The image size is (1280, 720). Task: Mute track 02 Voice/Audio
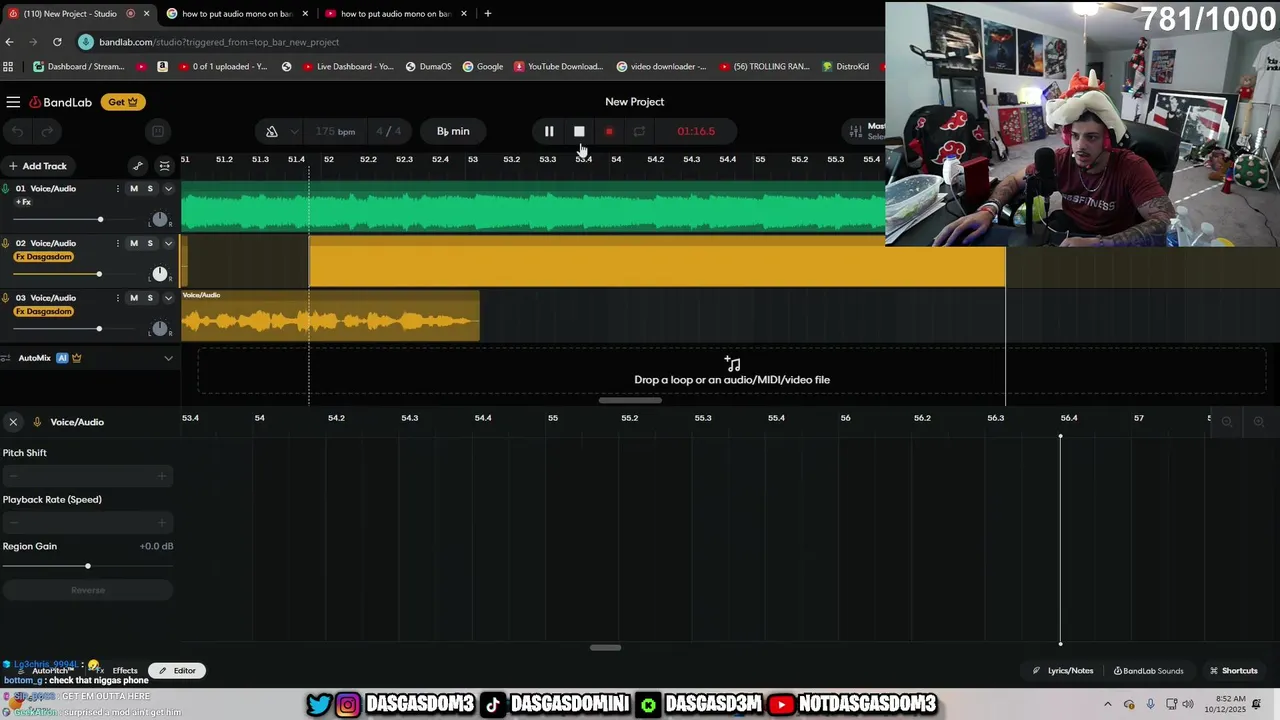pos(134,243)
